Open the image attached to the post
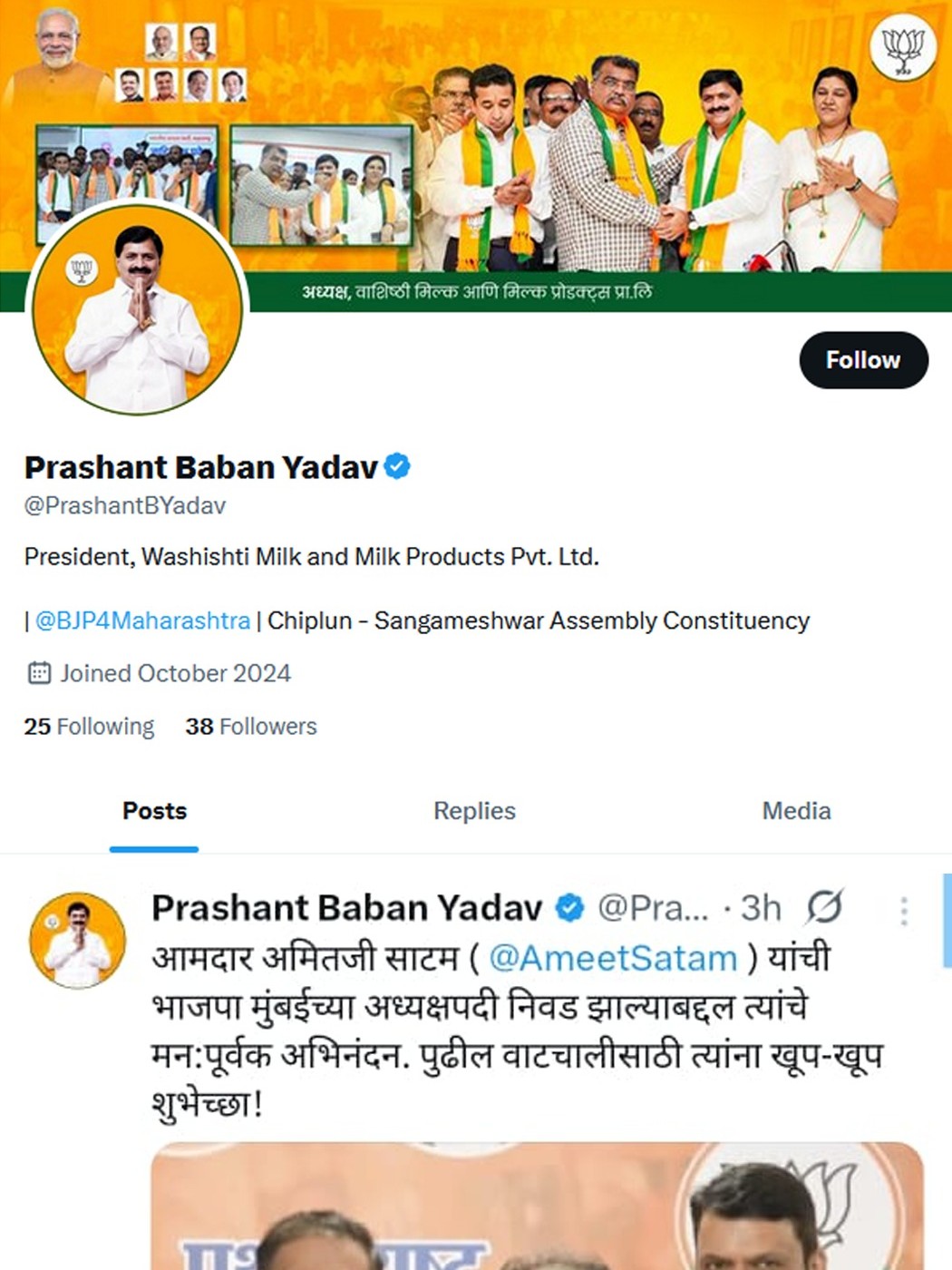The image size is (952, 1270). click(x=537, y=1206)
